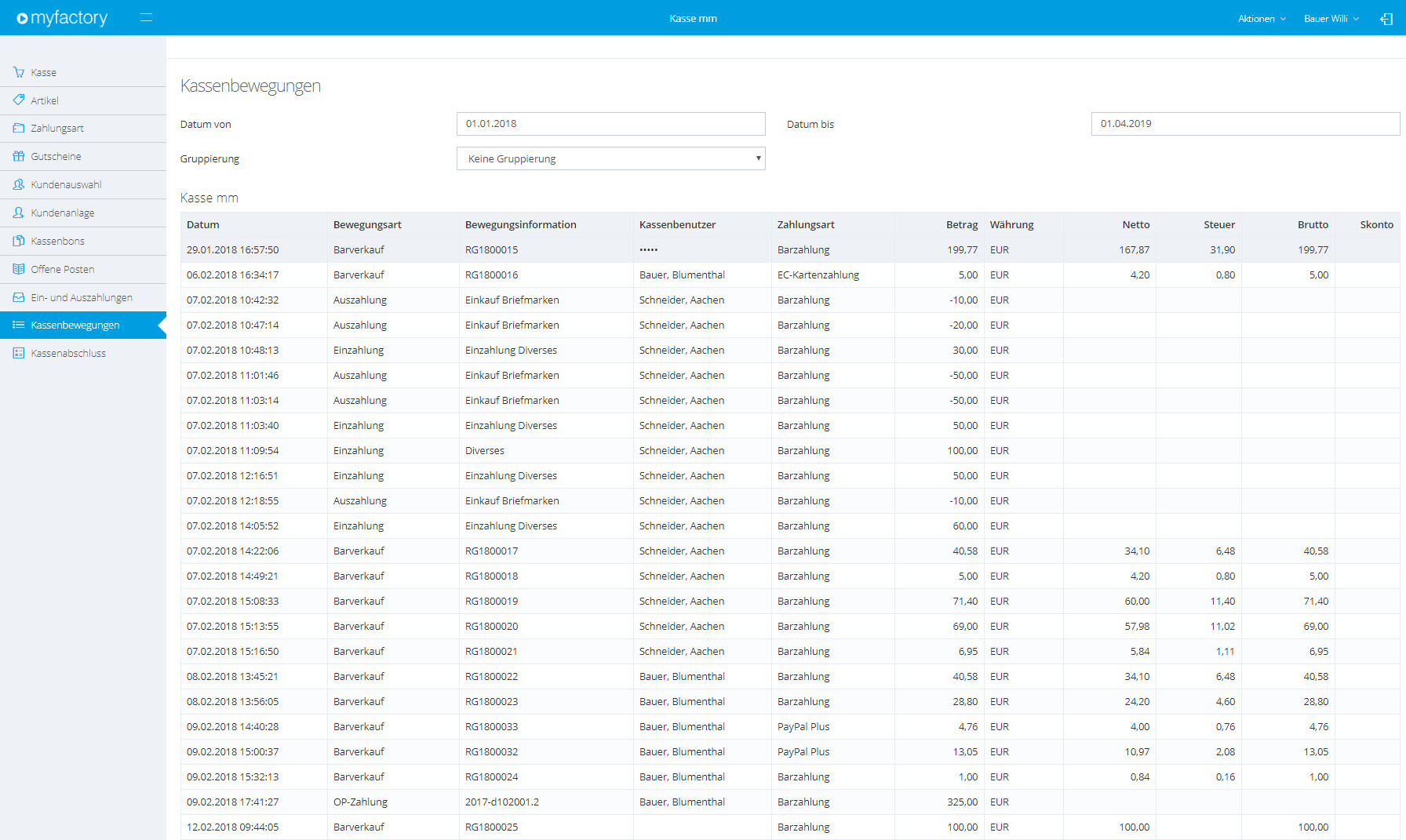Viewport: 1406px width, 840px height.
Task: Click the Kassenbons receipt icon
Action: [19, 241]
